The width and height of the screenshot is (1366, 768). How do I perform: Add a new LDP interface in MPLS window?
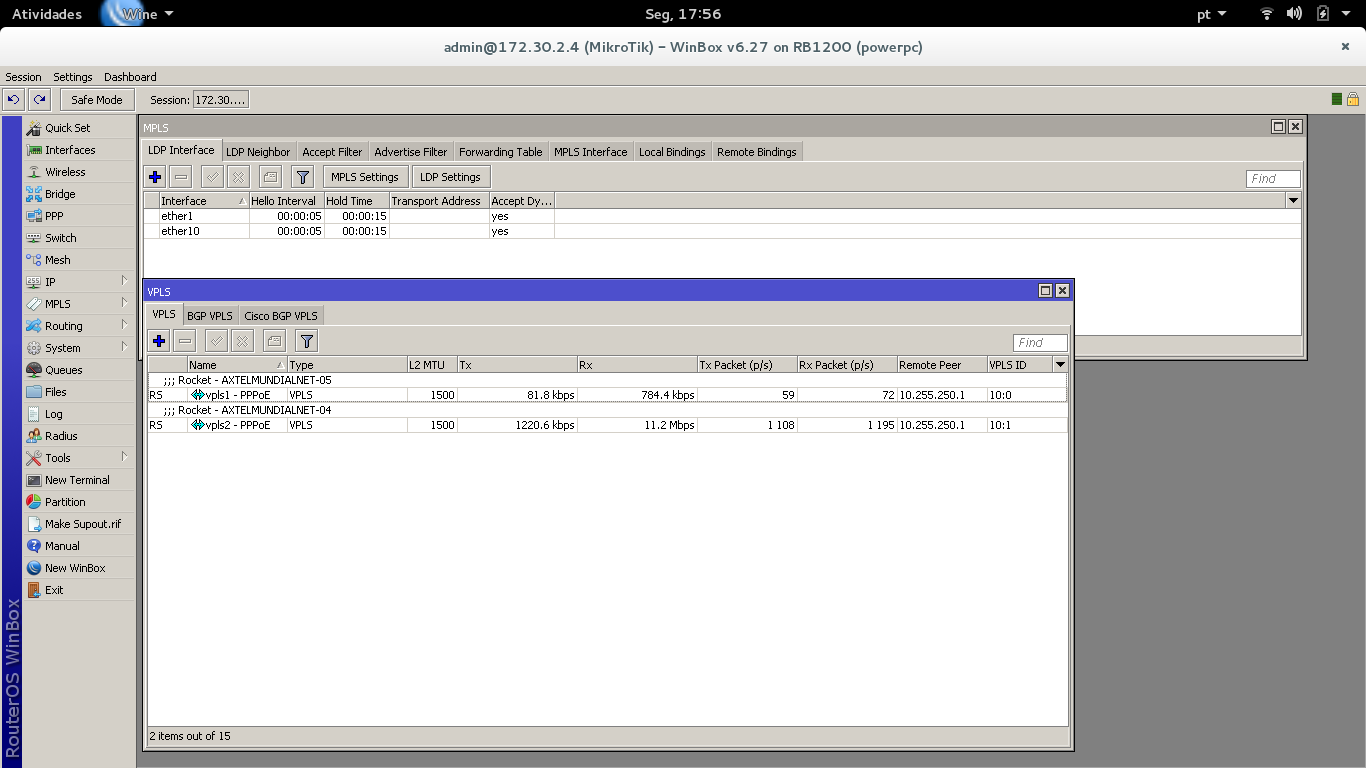tap(155, 177)
